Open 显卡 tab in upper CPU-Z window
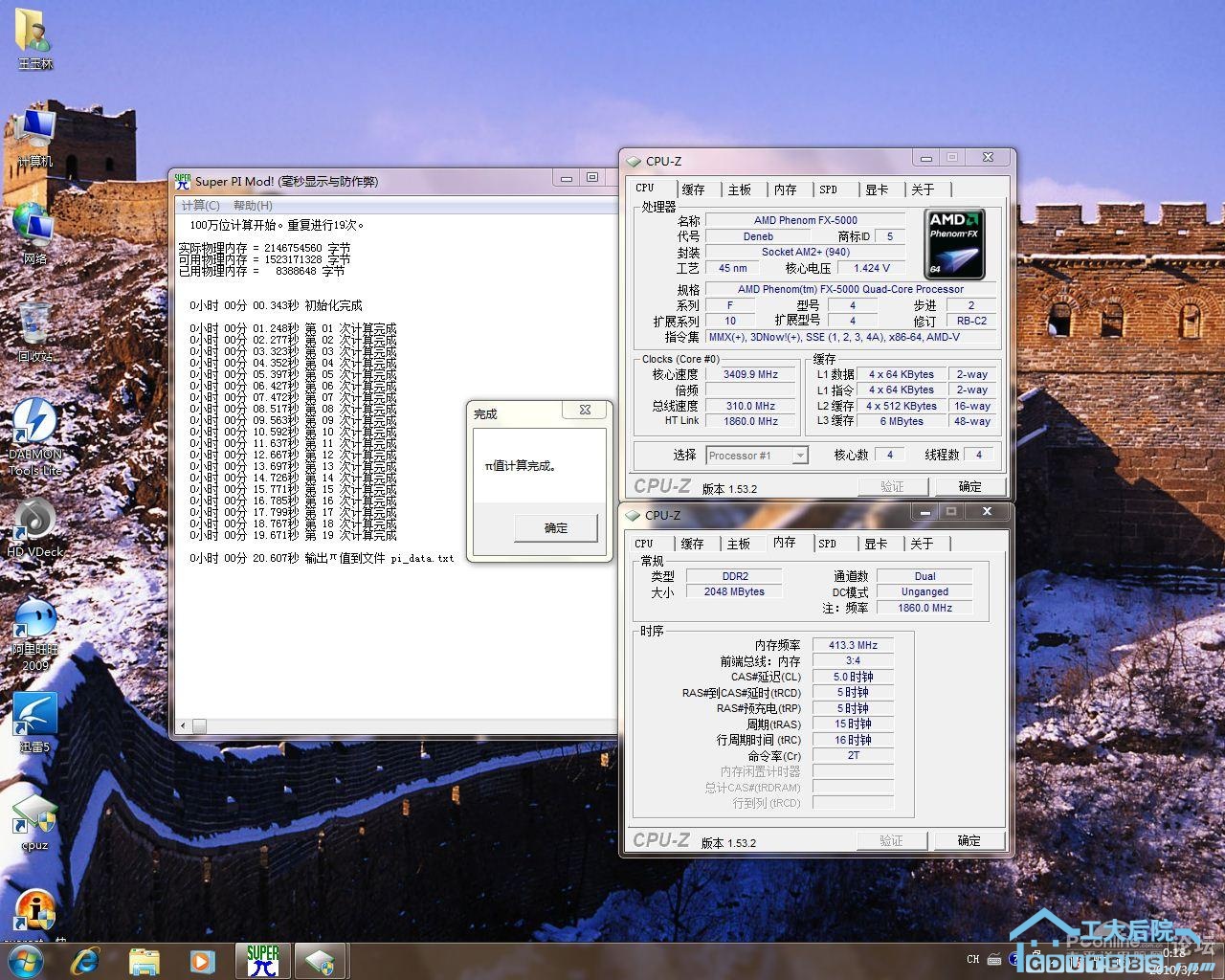This screenshot has height=980, width=1225. coord(877,189)
